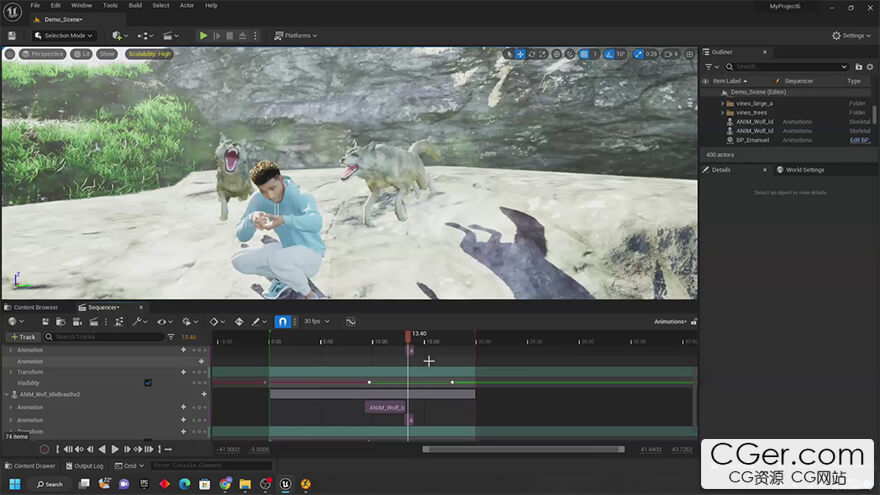The image size is (880, 495).
Task: Toggle viewport rotation angle snapping
Action: point(609,54)
